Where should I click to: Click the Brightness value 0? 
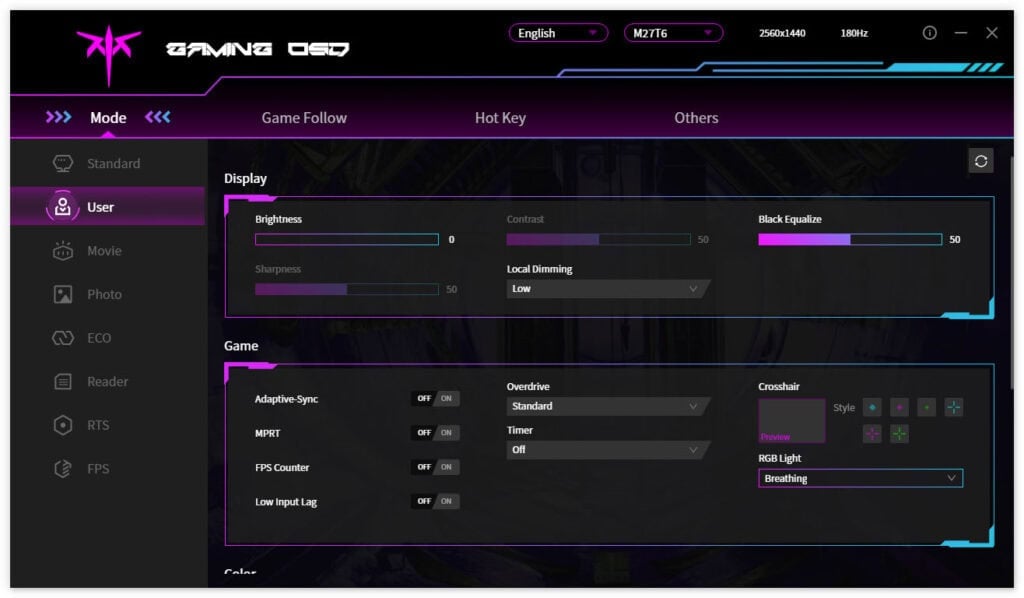(x=451, y=240)
